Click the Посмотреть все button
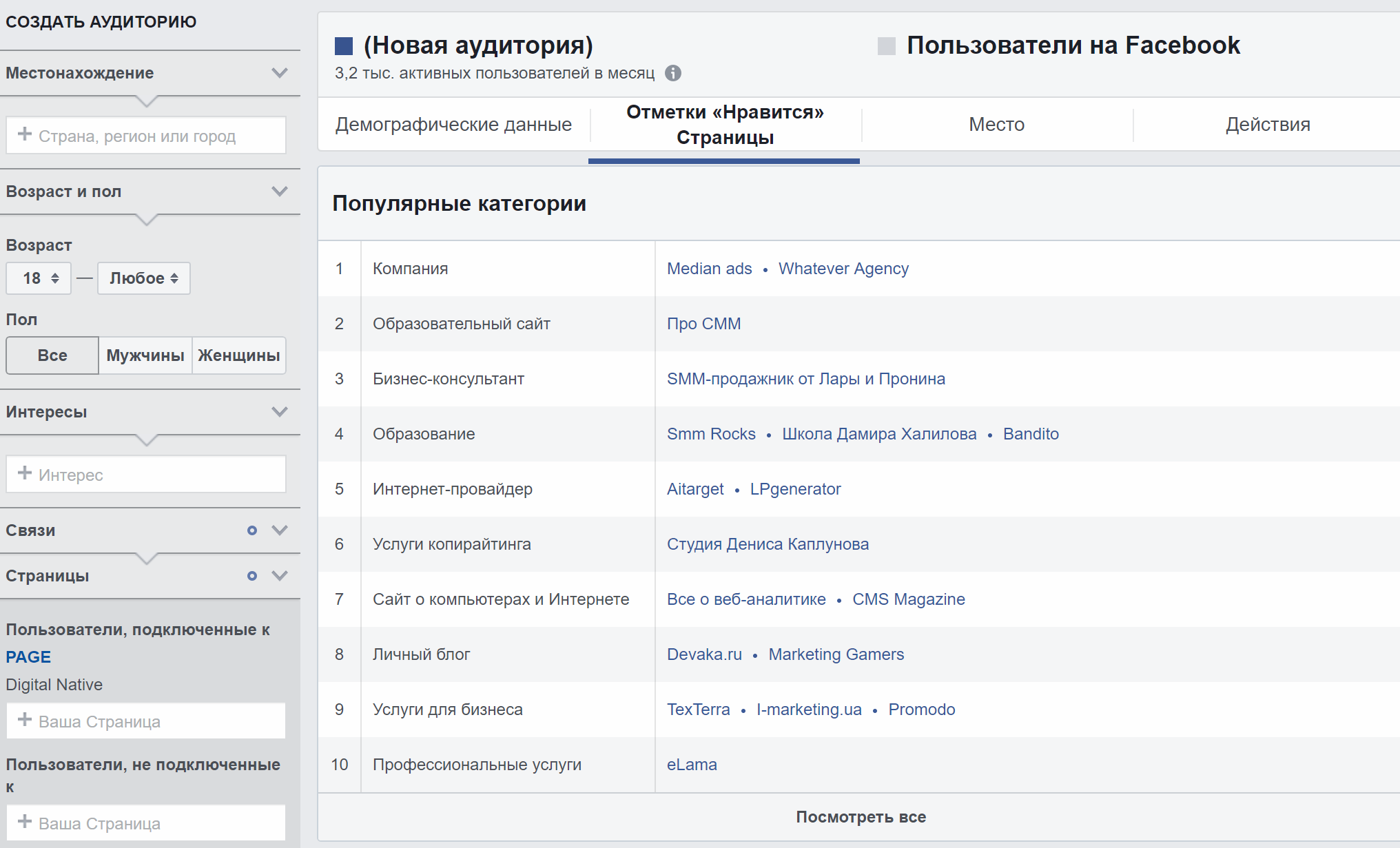This screenshot has width=1400, height=848. tap(861, 817)
